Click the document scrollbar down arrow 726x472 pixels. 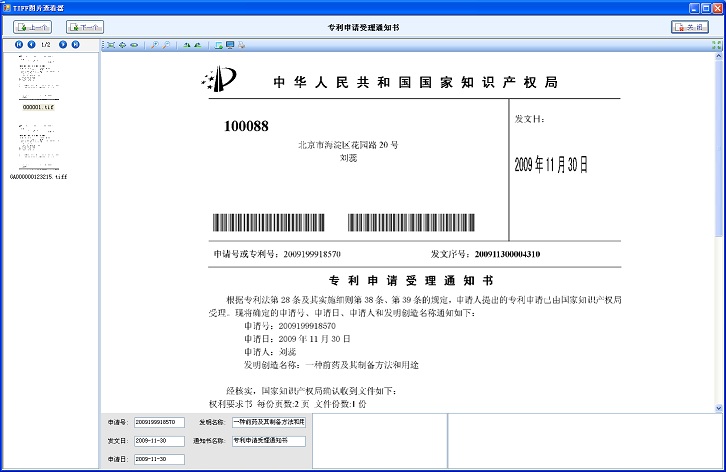click(x=719, y=408)
